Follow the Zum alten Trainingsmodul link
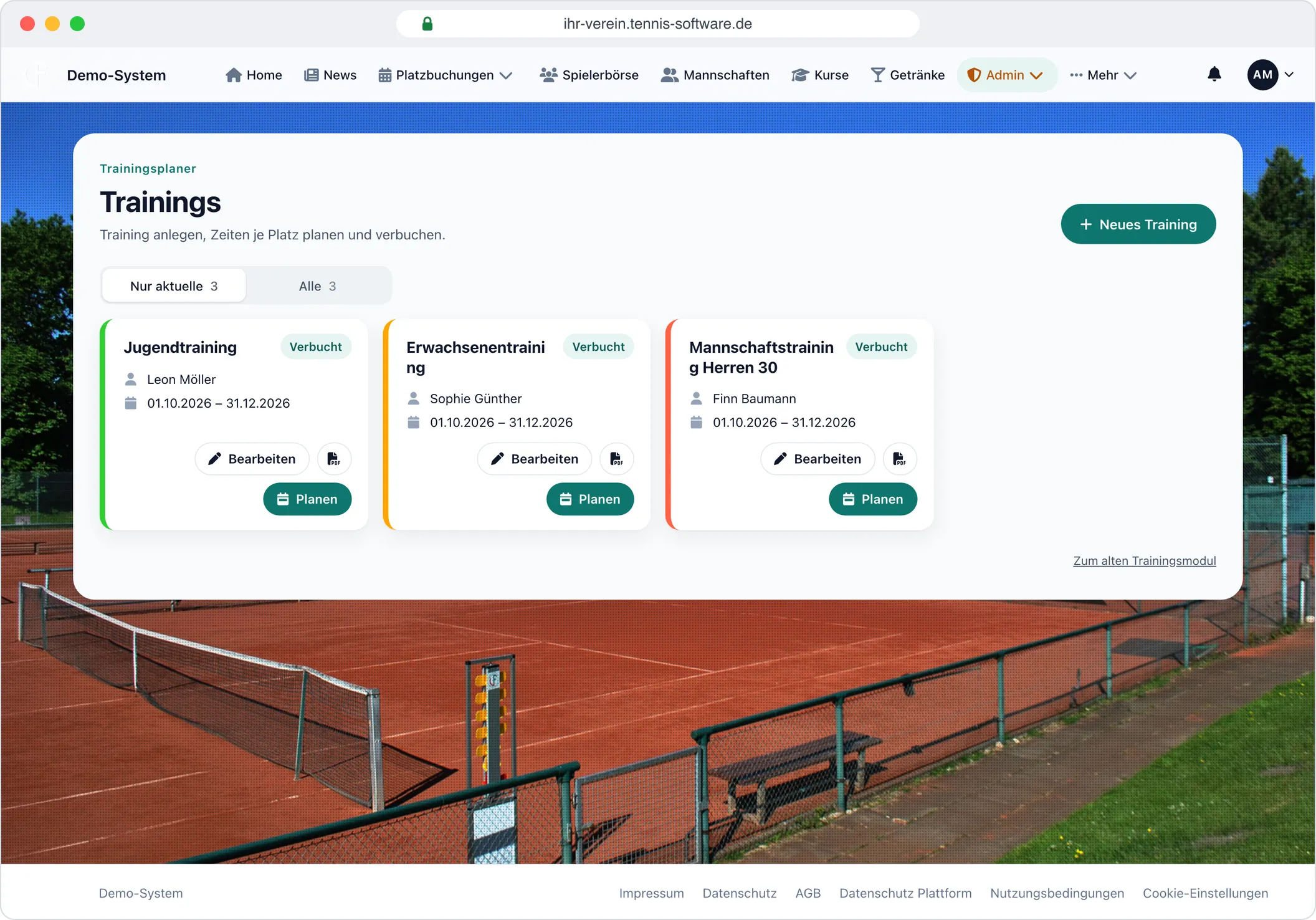This screenshot has width=1316, height=920. click(x=1145, y=560)
